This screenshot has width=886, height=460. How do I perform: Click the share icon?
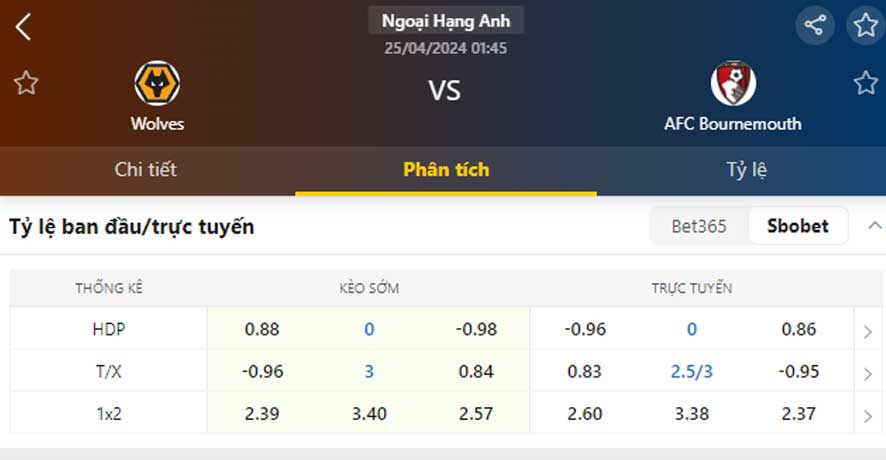pyautogui.click(x=815, y=26)
